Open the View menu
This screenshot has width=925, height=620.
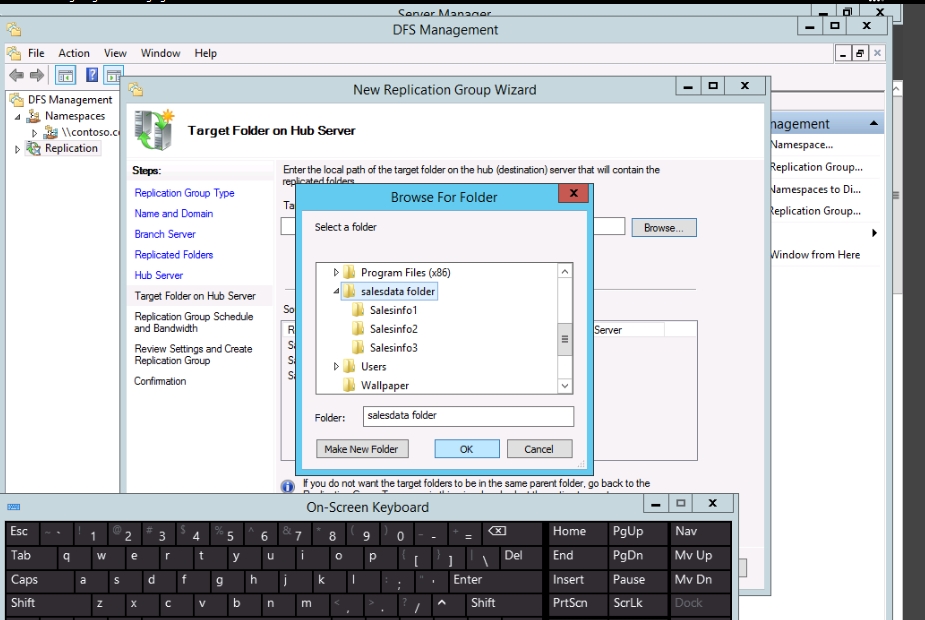pos(115,53)
